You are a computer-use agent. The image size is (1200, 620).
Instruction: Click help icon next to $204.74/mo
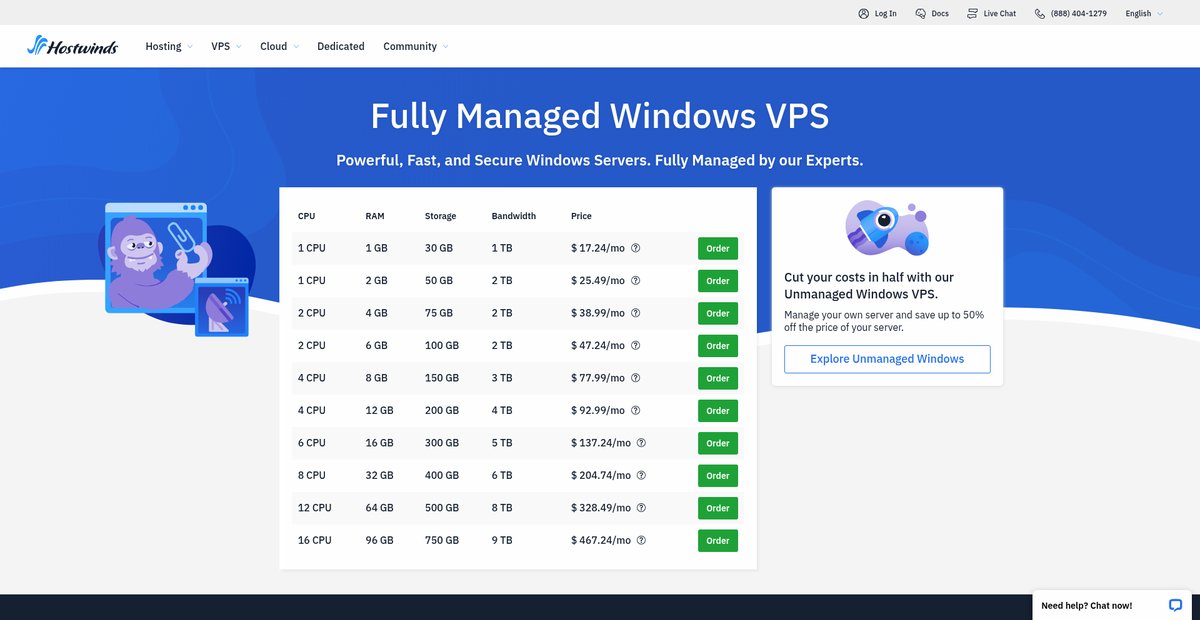coord(641,475)
